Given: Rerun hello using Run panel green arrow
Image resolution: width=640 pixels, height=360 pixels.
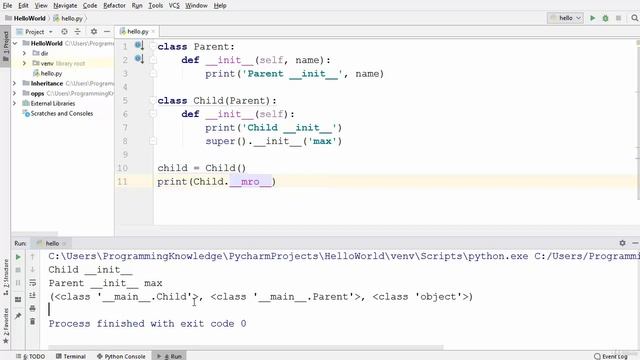Looking at the screenshot, I should pyautogui.click(x=18, y=257).
